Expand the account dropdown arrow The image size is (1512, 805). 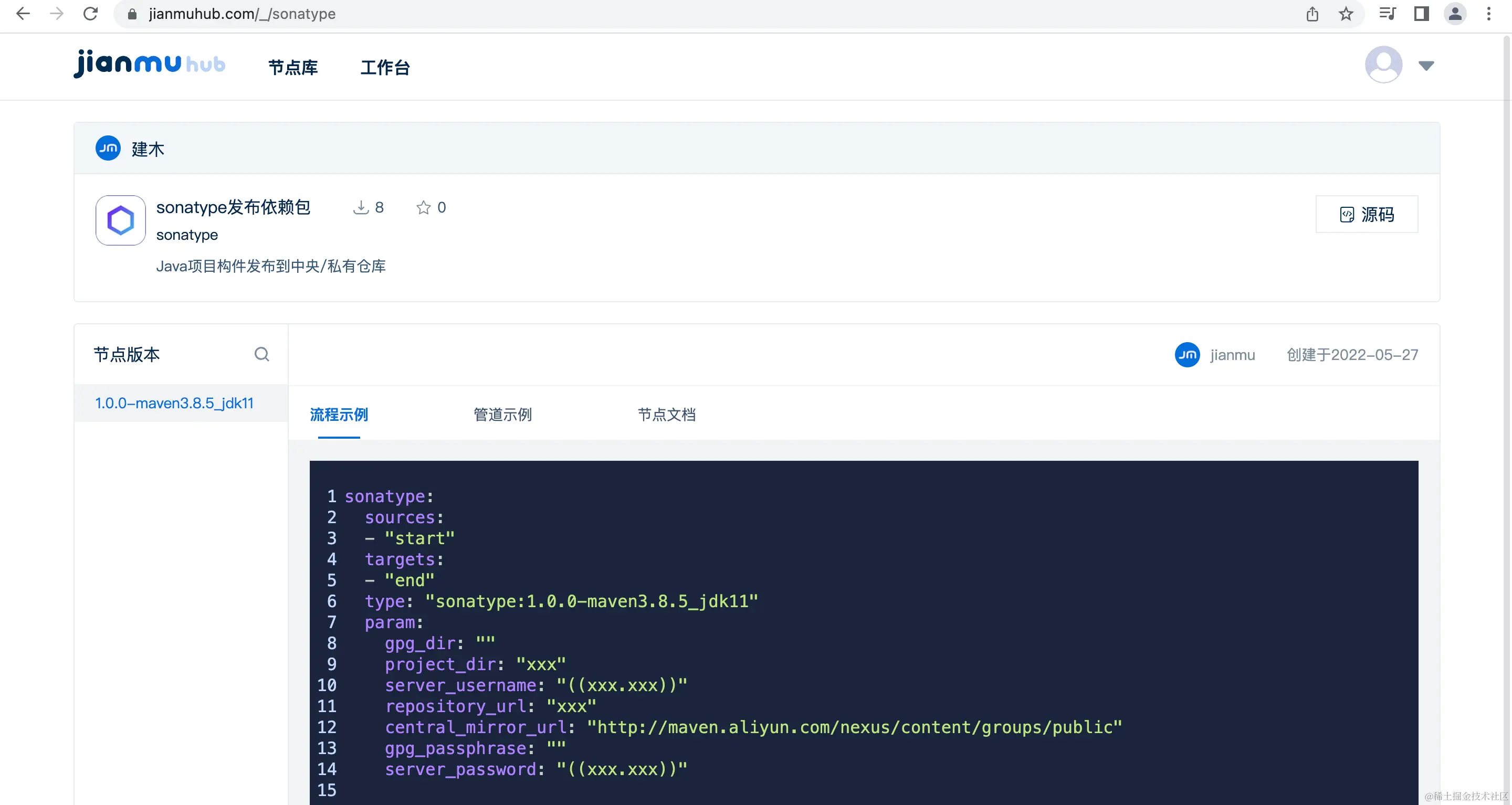pyautogui.click(x=1426, y=65)
